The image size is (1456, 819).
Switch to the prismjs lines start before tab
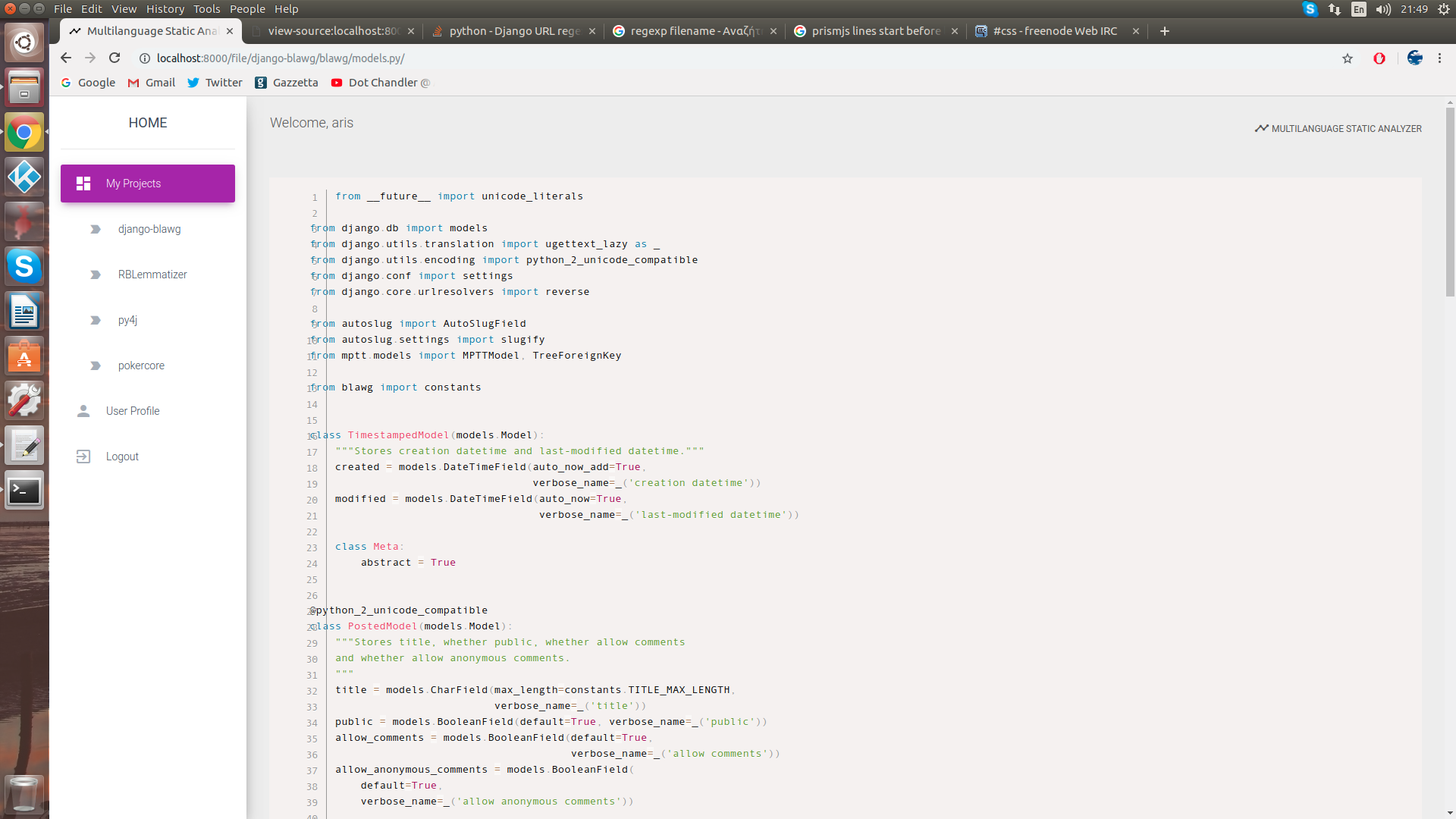876,31
